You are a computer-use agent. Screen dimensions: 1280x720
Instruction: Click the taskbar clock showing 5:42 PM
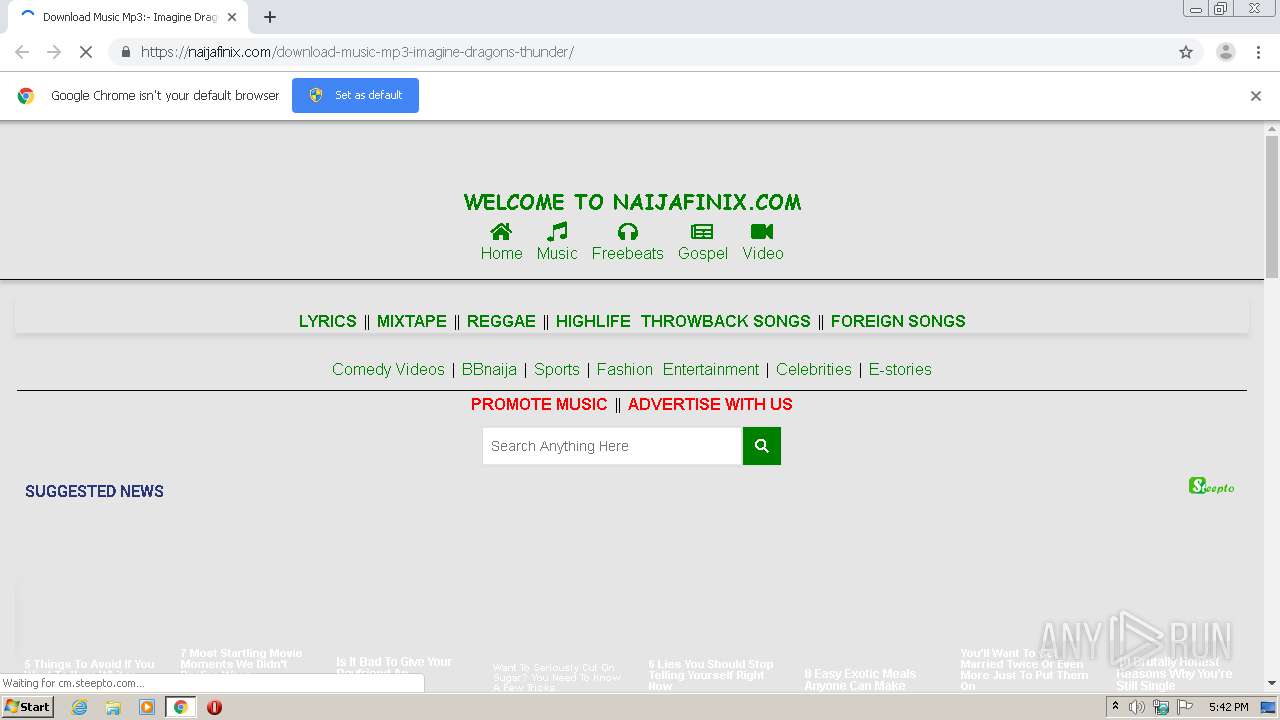tap(1228, 707)
